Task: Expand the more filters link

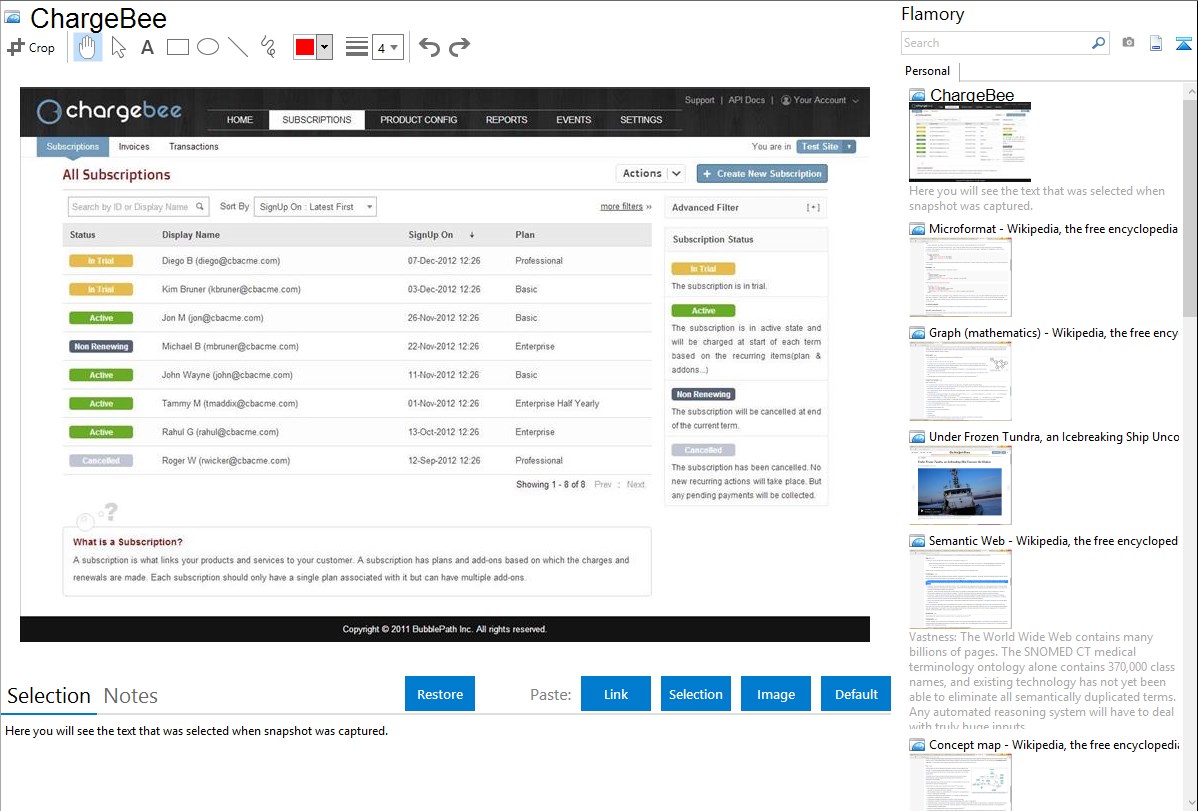Action: [626, 206]
